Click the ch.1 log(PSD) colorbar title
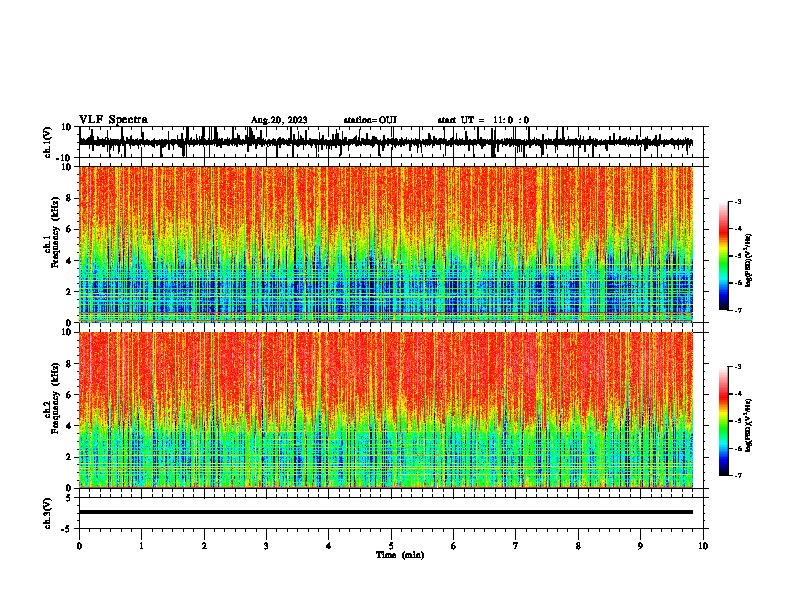792x612 pixels. point(749,261)
